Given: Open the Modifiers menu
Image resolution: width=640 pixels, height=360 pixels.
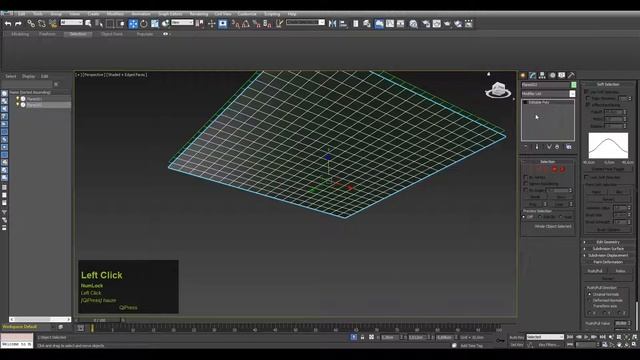Looking at the screenshot, I should [115, 14].
